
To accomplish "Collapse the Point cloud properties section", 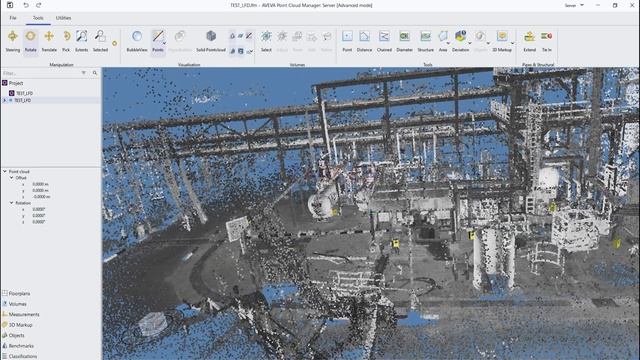I will [x=5, y=171].
